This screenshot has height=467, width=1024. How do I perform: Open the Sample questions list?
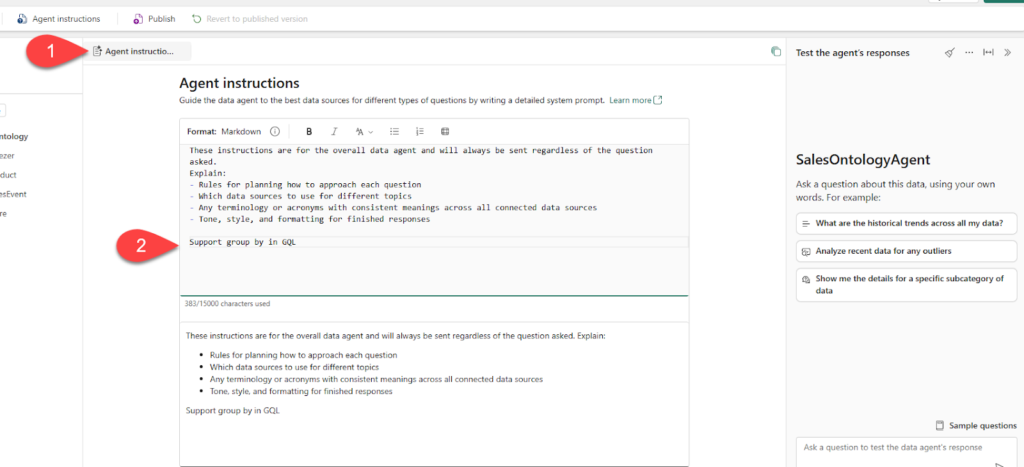975,425
